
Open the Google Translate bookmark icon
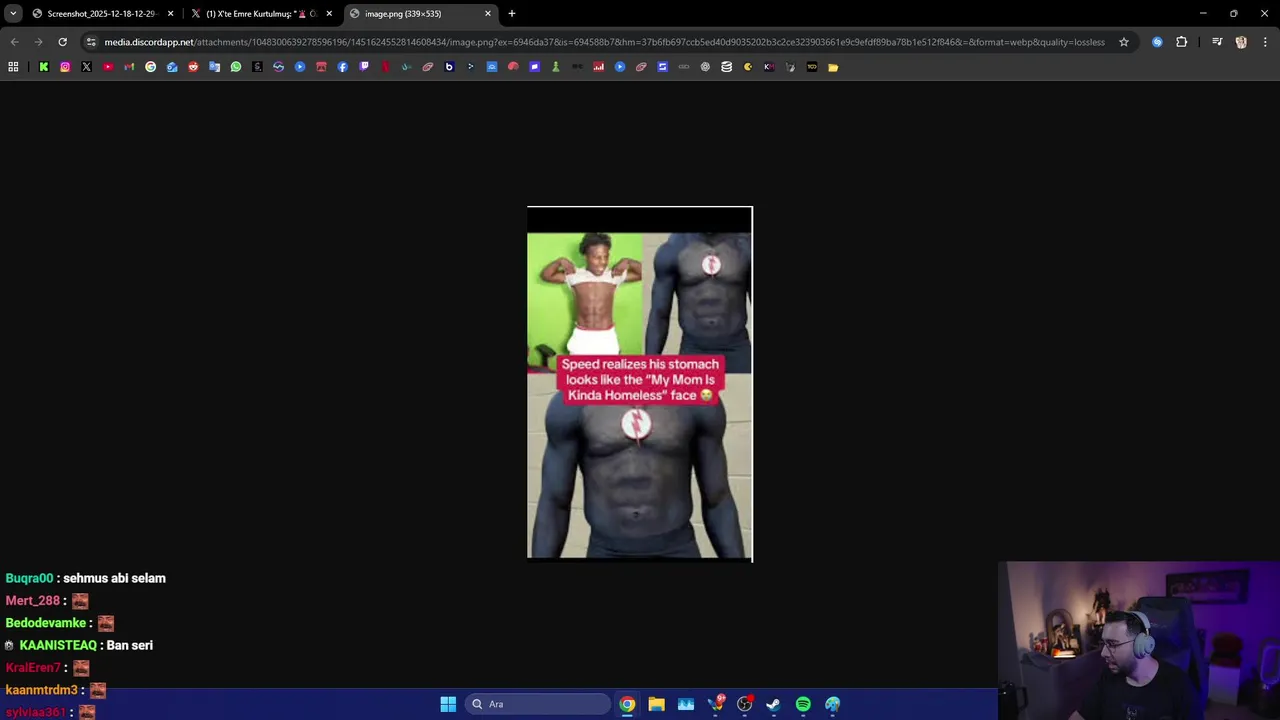[214, 67]
